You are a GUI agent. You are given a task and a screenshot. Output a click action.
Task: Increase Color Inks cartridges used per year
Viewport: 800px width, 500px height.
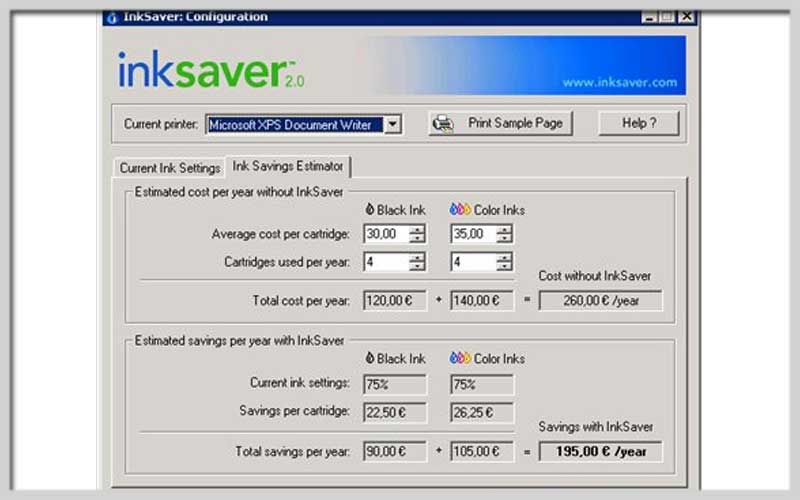[x=504, y=257]
